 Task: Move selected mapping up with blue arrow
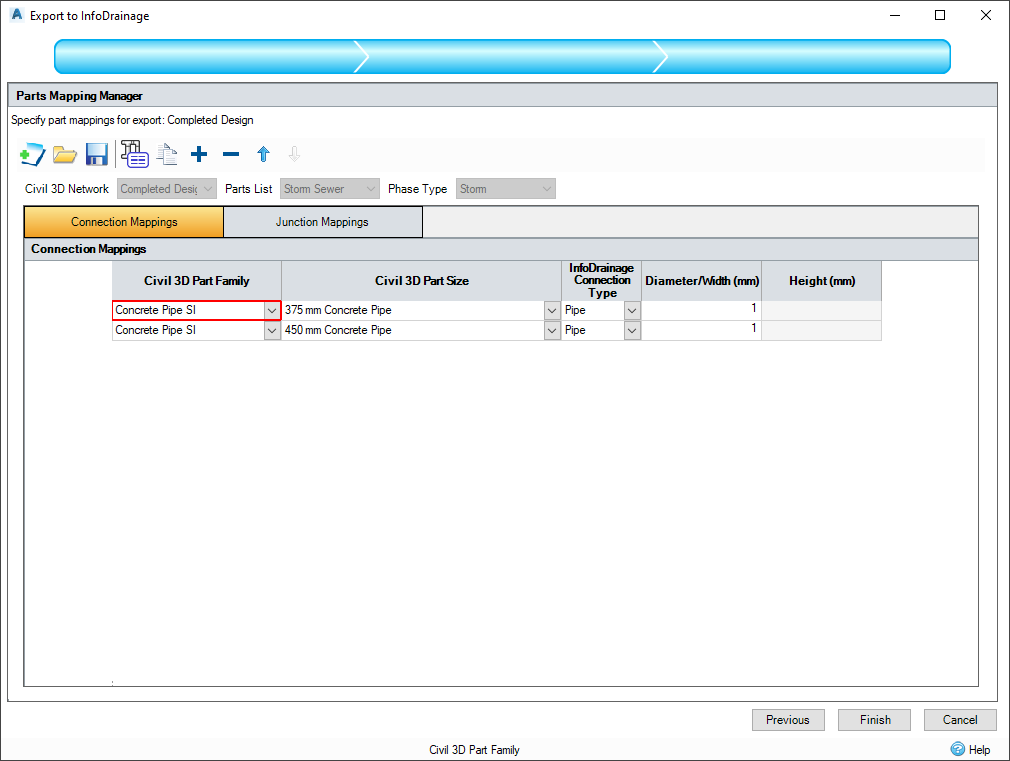point(263,154)
